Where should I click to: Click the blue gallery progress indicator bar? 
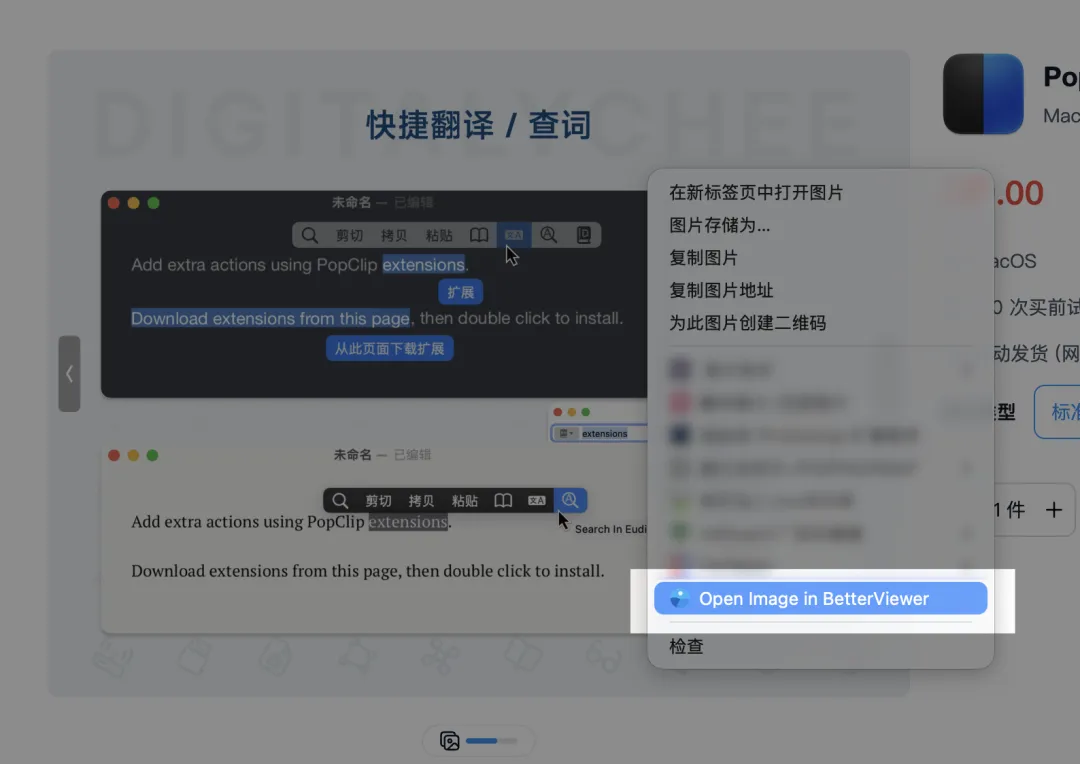click(x=481, y=741)
